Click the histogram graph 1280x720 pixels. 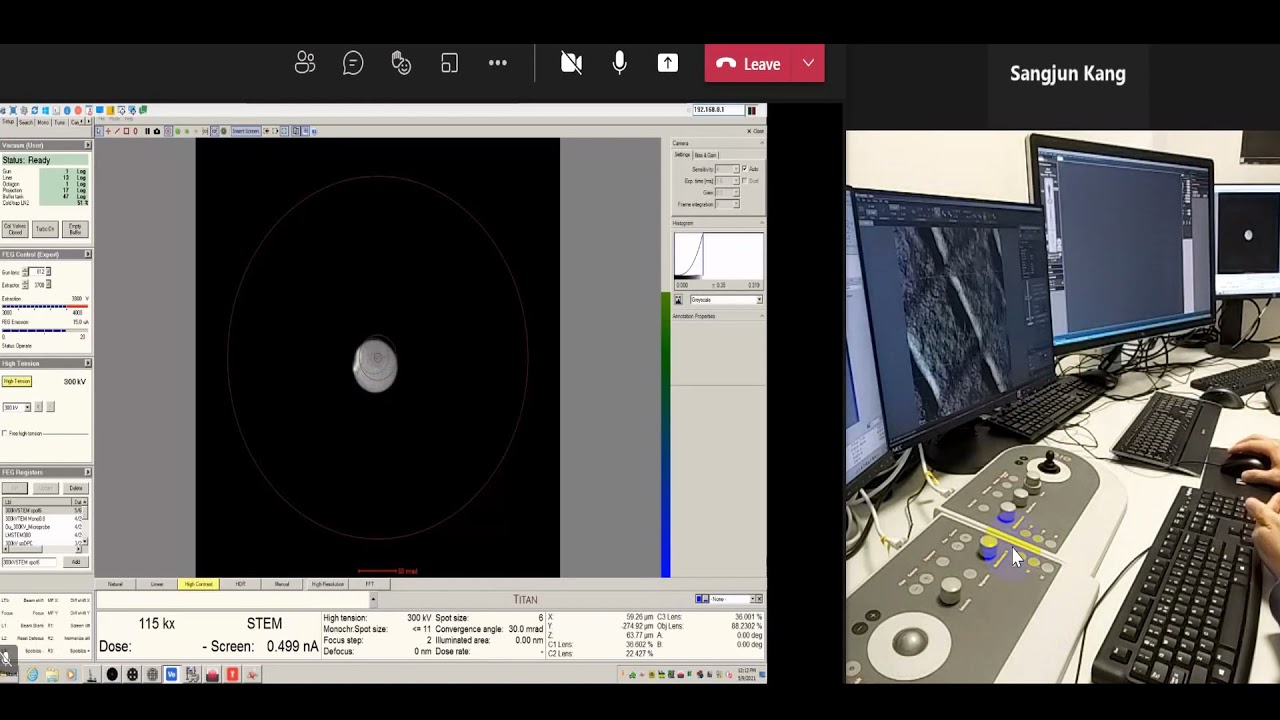pyautogui.click(x=719, y=256)
